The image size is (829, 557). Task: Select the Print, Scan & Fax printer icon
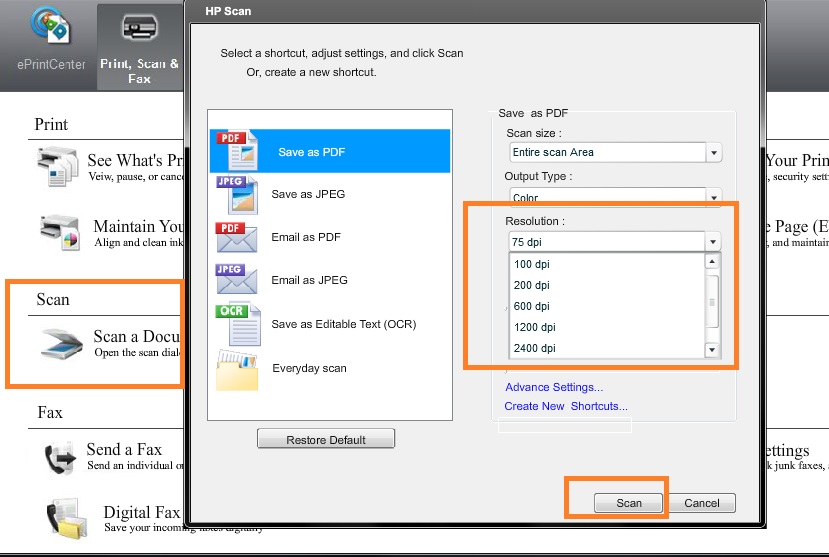coord(139,28)
